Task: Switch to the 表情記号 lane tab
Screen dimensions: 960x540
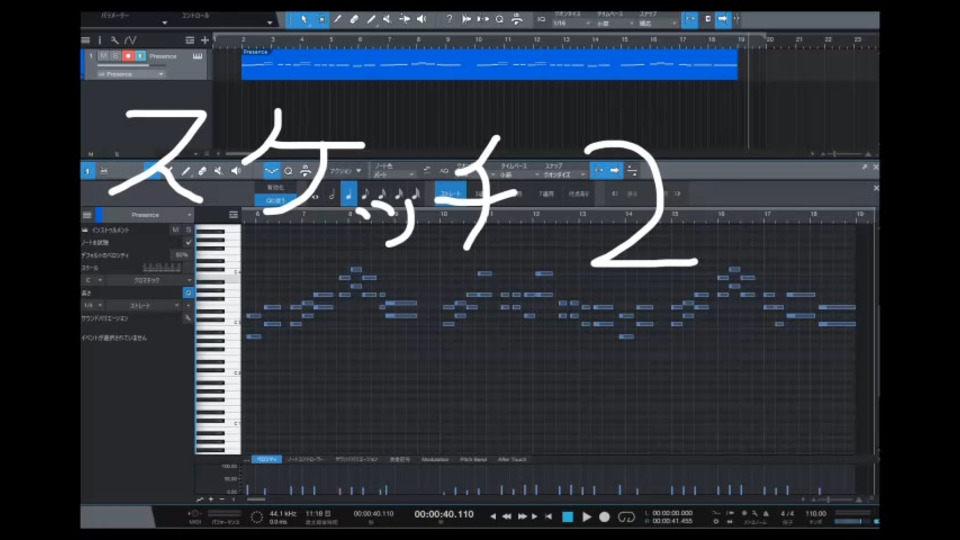Action: click(400, 460)
